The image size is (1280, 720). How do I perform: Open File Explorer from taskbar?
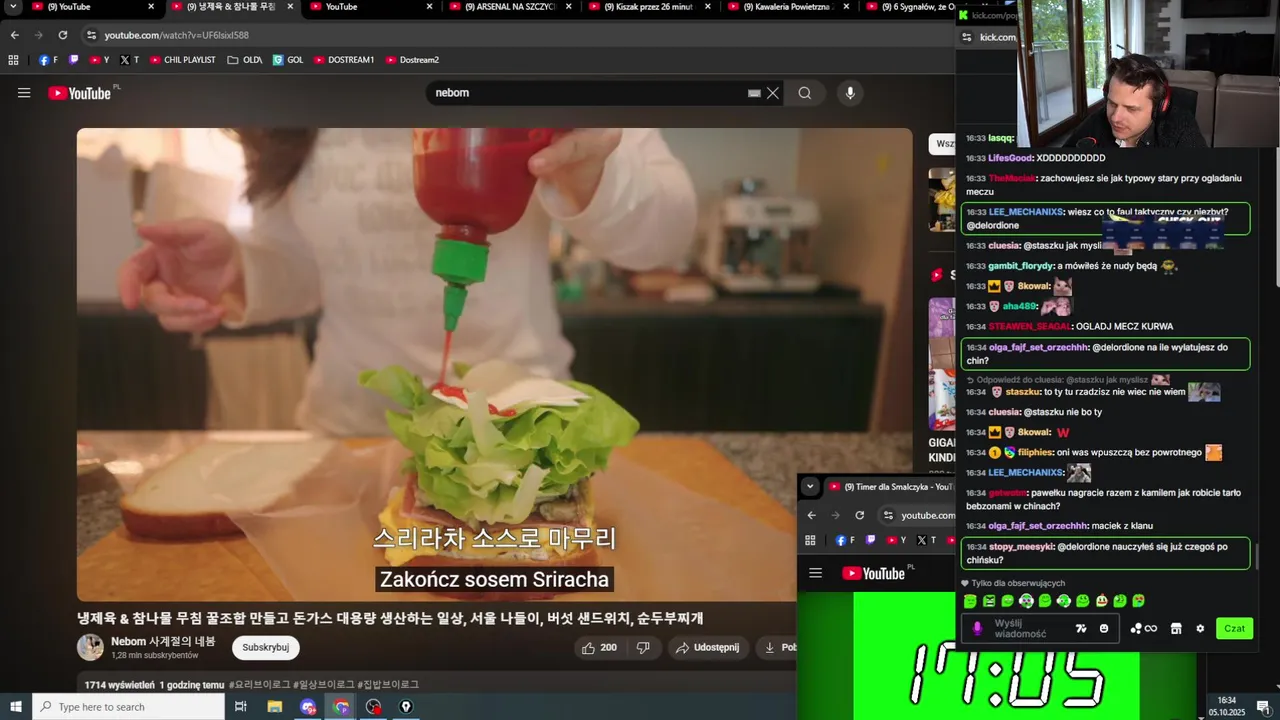(275, 707)
